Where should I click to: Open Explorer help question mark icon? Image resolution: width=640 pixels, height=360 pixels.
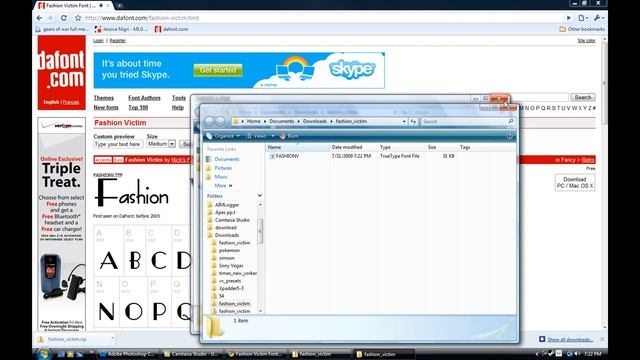(509, 136)
